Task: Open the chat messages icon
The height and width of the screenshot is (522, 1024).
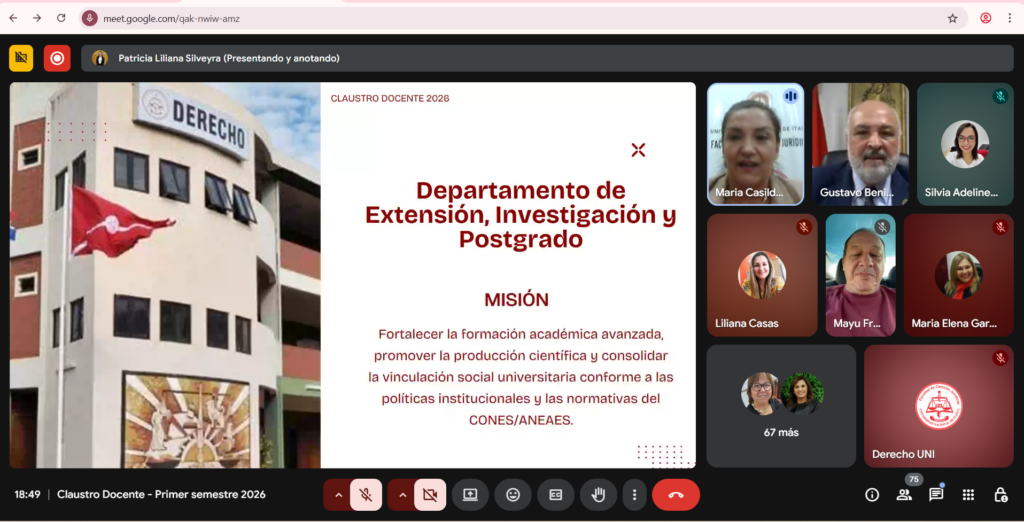Action: tap(936, 495)
